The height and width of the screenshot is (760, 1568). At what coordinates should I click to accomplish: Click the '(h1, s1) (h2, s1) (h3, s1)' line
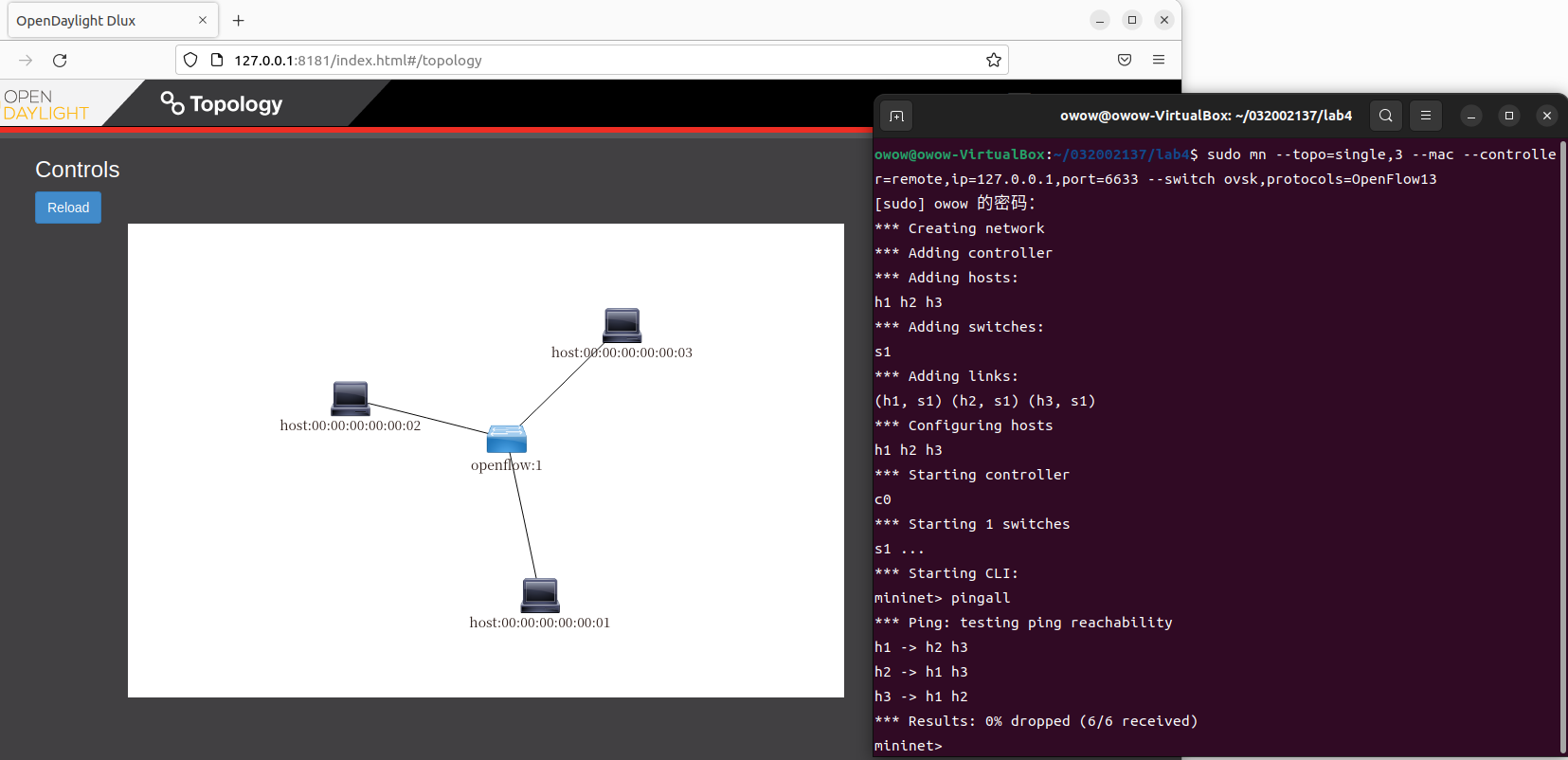click(x=985, y=401)
